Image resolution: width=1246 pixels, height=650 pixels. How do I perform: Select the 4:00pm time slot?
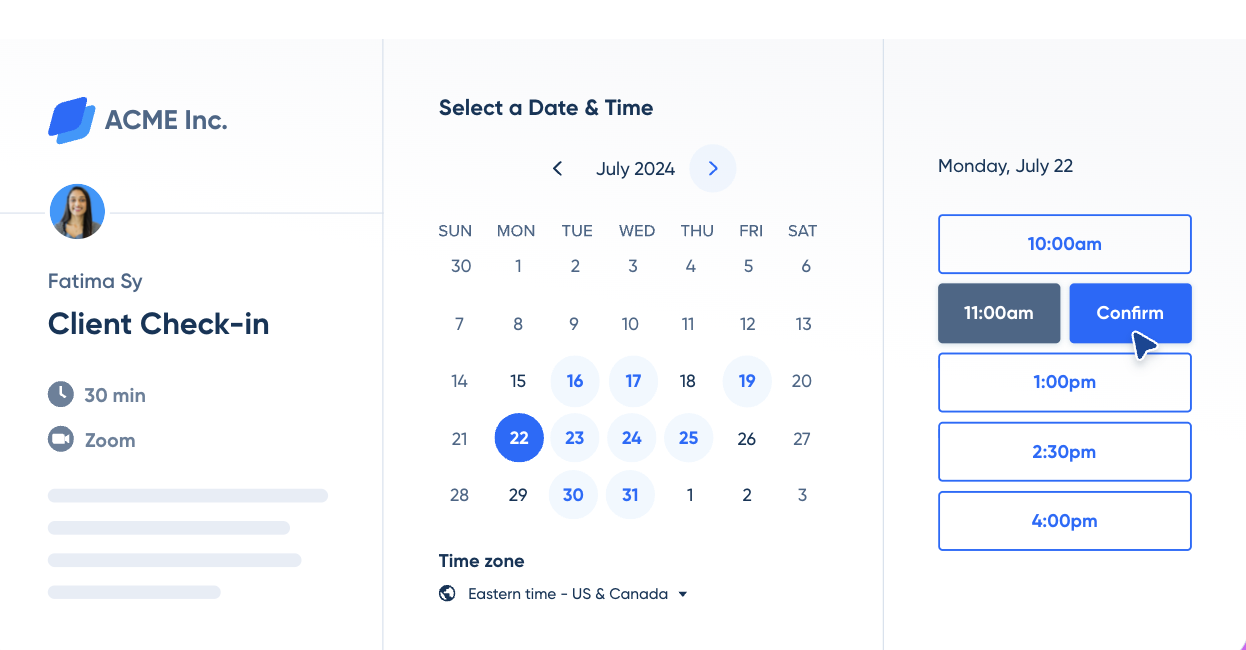tap(1064, 520)
